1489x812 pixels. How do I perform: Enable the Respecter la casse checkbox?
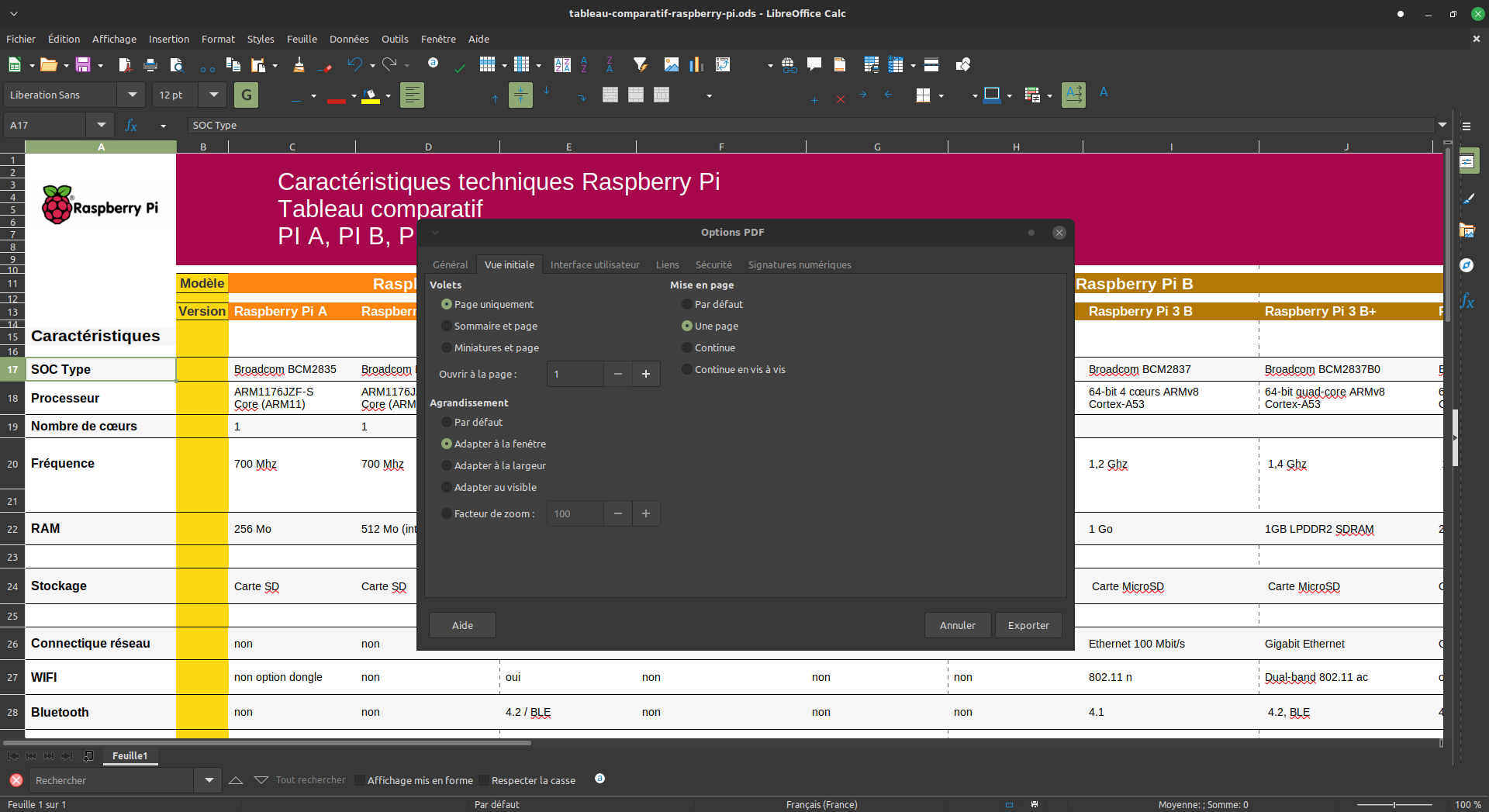[484, 780]
